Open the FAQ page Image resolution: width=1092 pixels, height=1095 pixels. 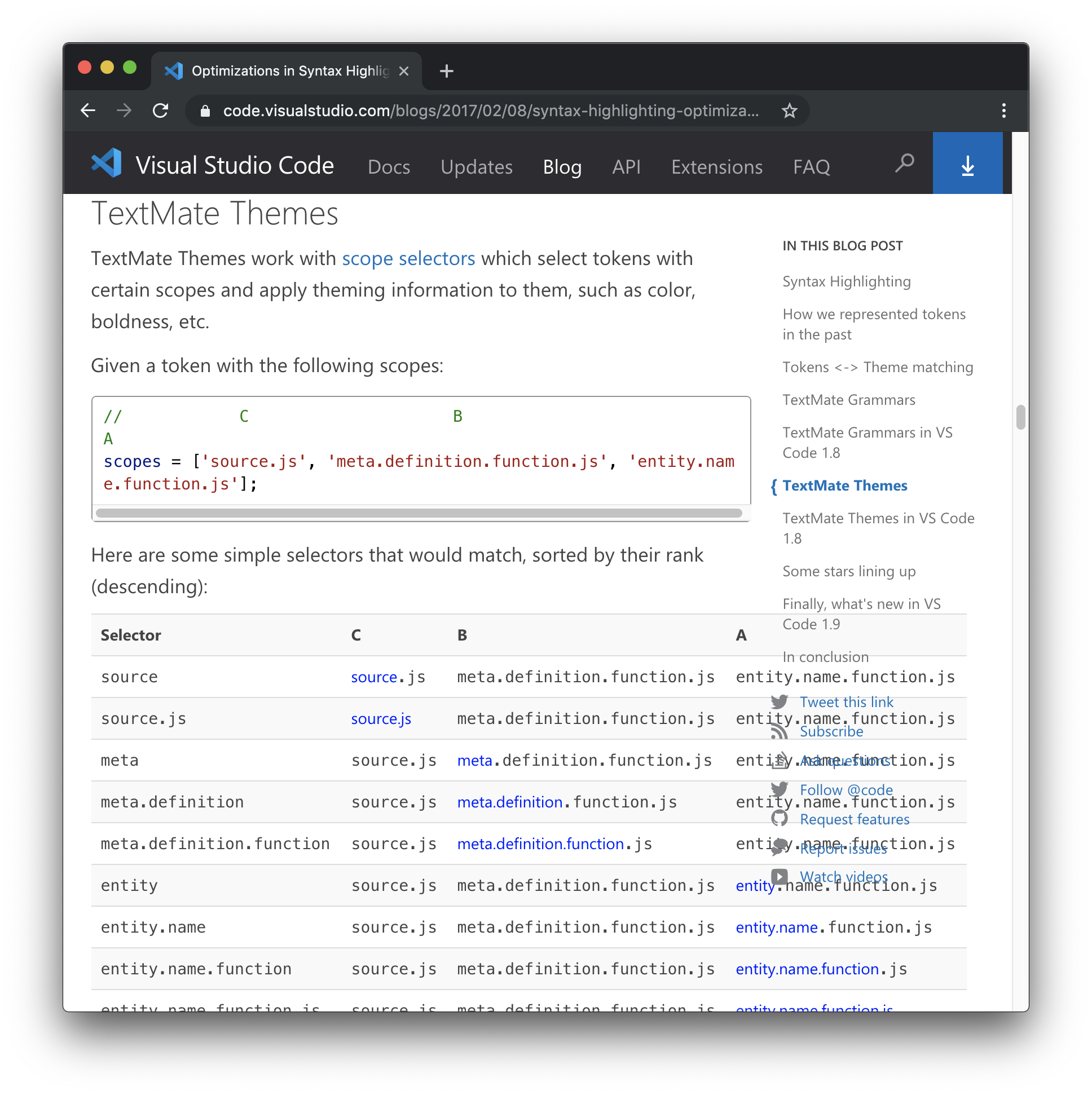(x=811, y=167)
